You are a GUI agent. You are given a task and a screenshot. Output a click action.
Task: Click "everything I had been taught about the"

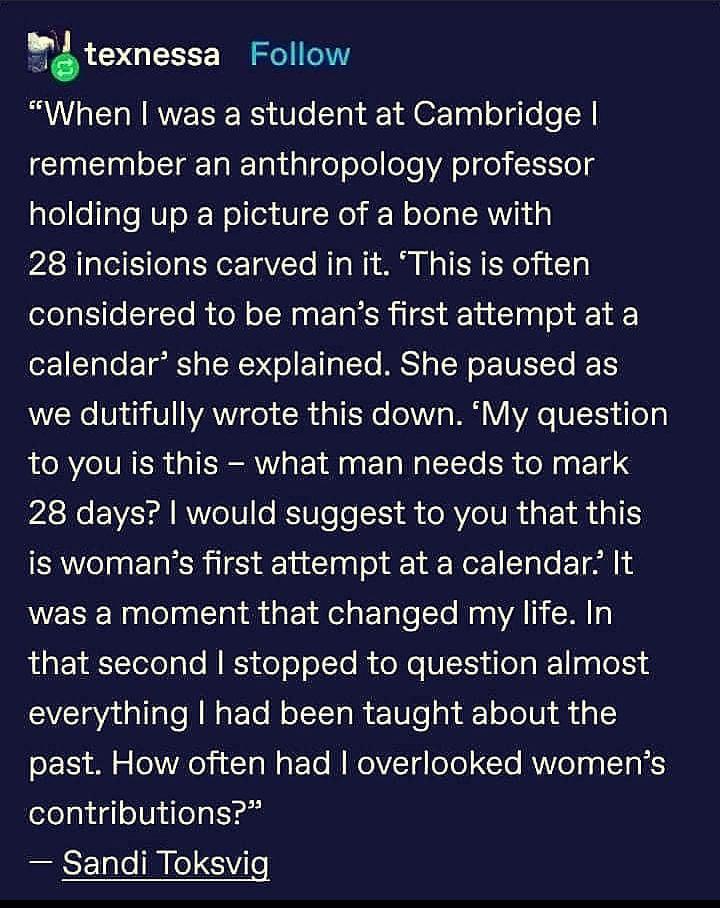point(322,713)
